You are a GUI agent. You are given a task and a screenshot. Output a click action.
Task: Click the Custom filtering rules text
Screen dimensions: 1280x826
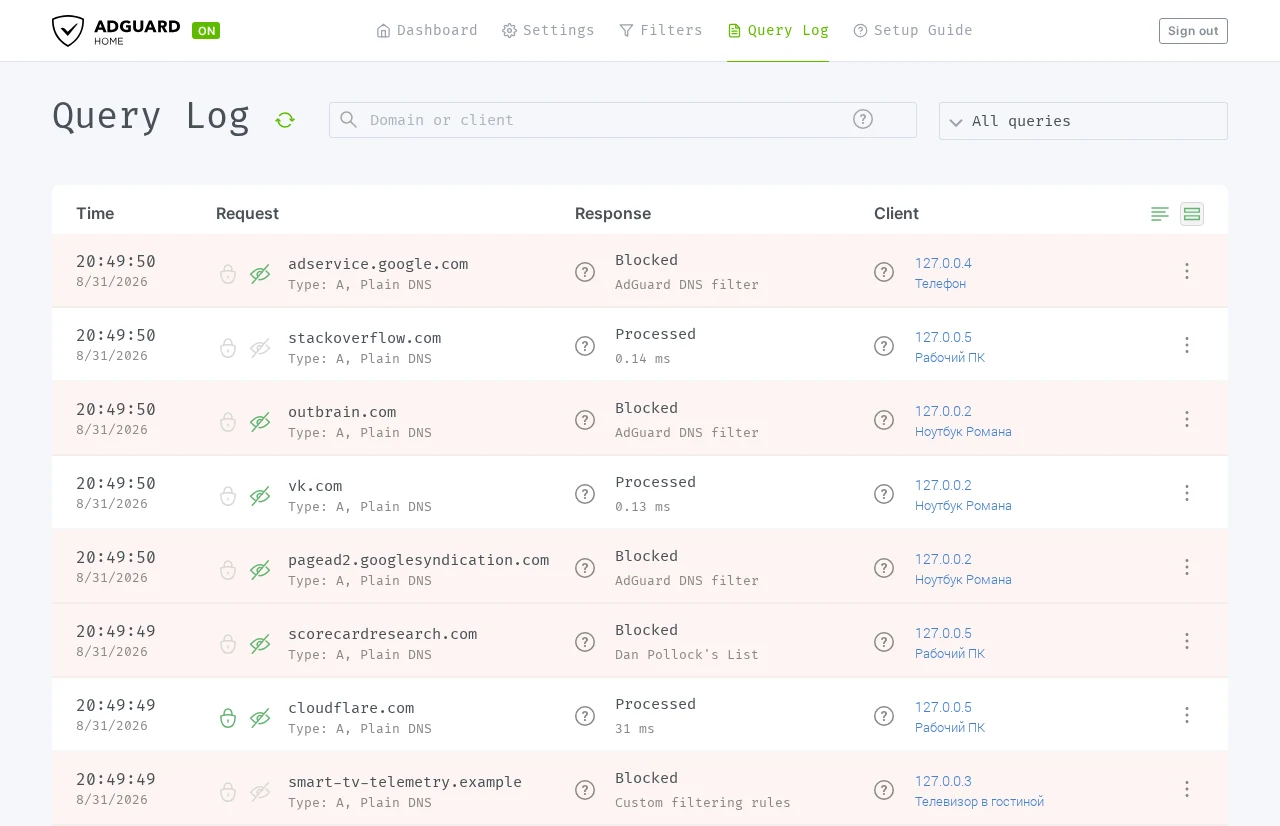tap(703, 803)
